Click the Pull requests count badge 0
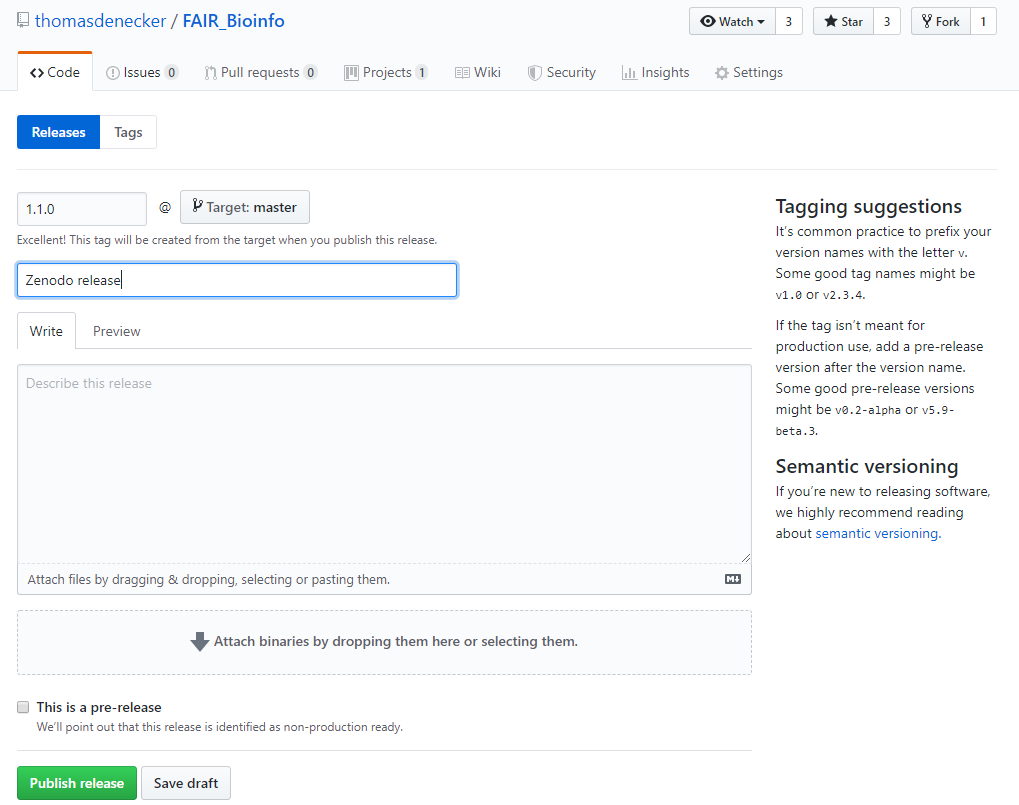Image resolution: width=1019 pixels, height=805 pixels. pyautogui.click(x=311, y=72)
